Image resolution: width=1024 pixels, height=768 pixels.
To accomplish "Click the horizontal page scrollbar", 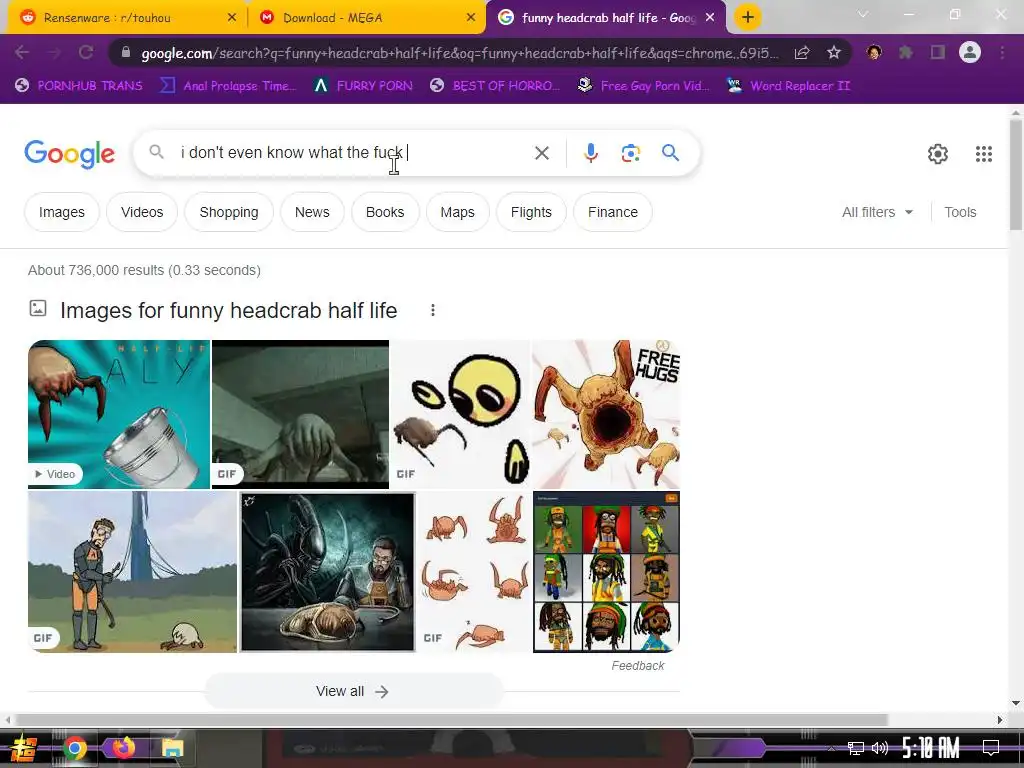I will coord(452,720).
